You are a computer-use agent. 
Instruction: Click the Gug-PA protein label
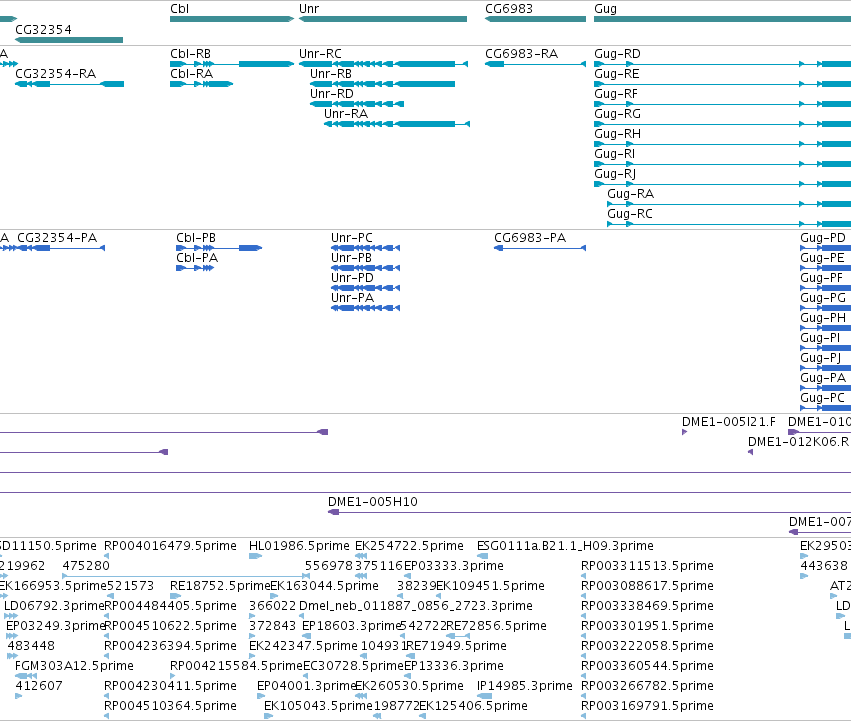[823, 378]
